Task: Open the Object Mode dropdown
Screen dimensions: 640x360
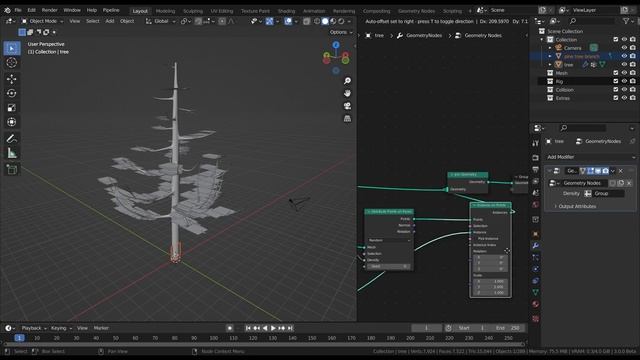Action: point(42,21)
